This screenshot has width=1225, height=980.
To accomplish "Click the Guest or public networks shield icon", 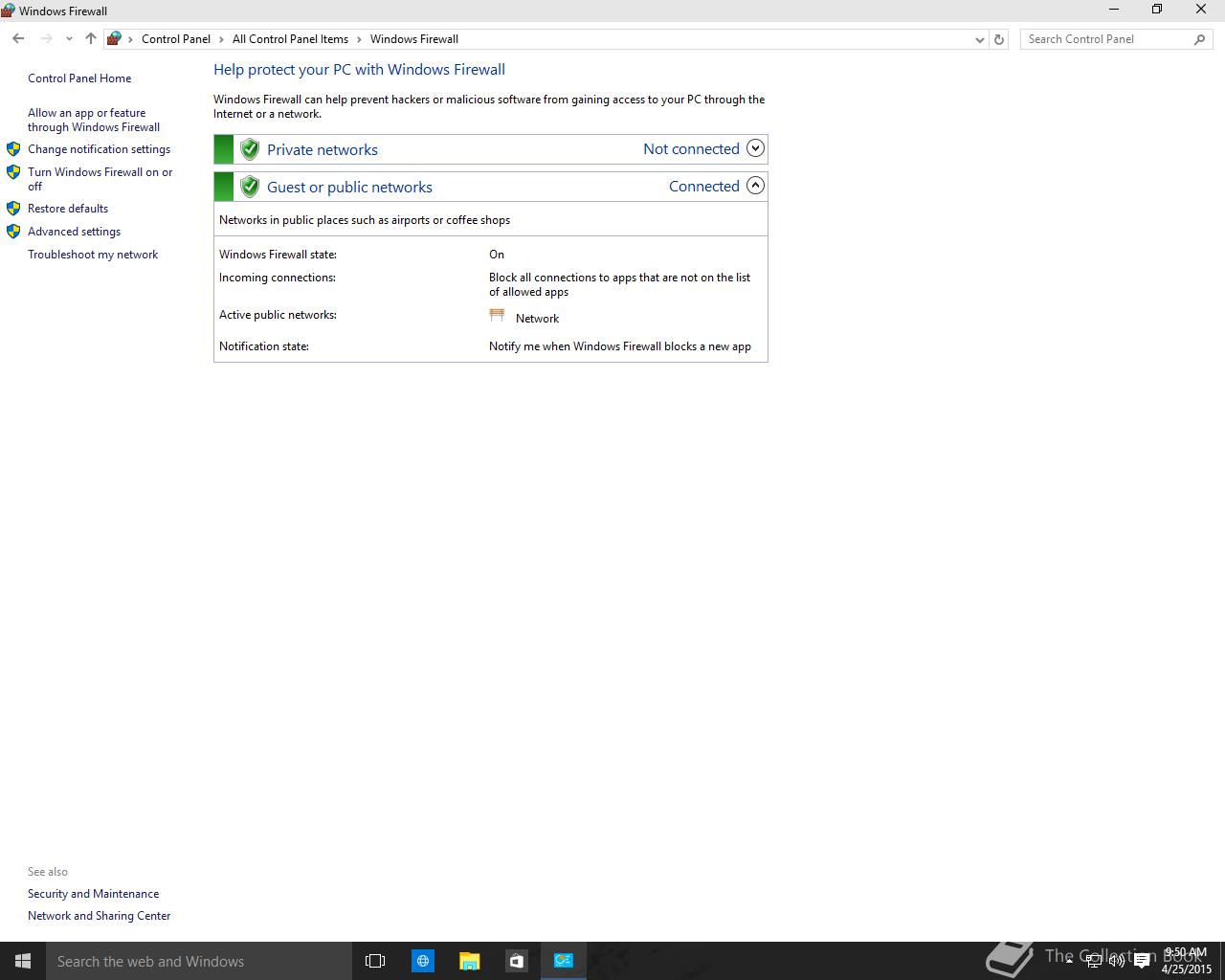I will coord(250,187).
